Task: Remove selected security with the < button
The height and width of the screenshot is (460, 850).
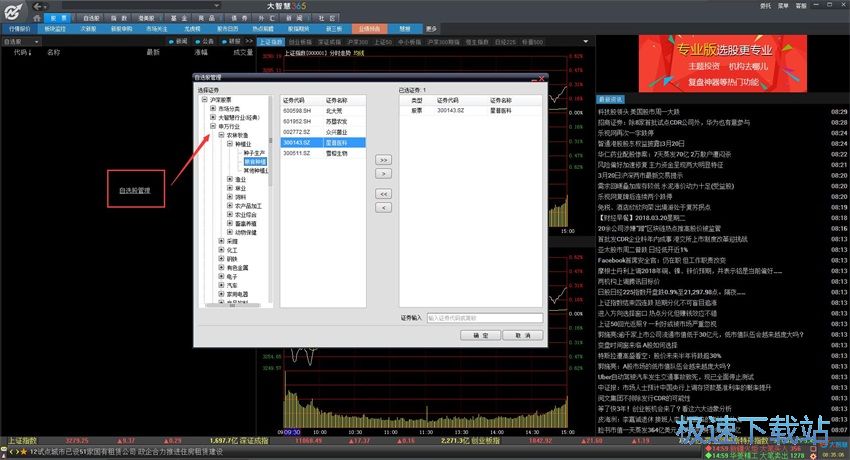Action: (x=383, y=208)
